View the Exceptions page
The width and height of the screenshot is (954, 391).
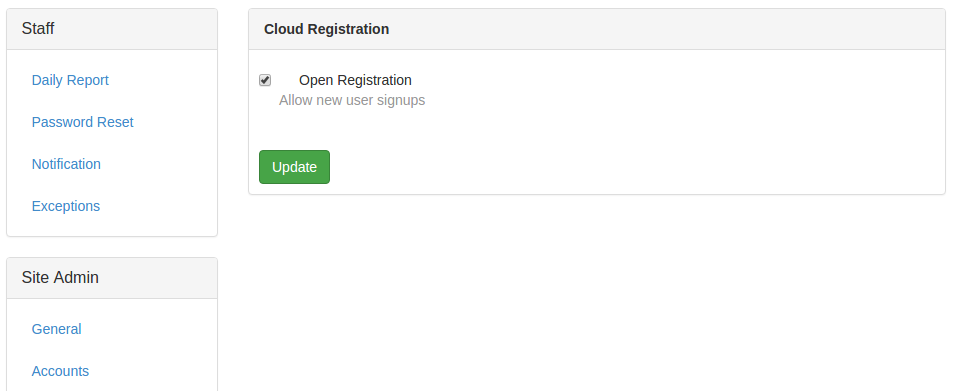(66, 206)
